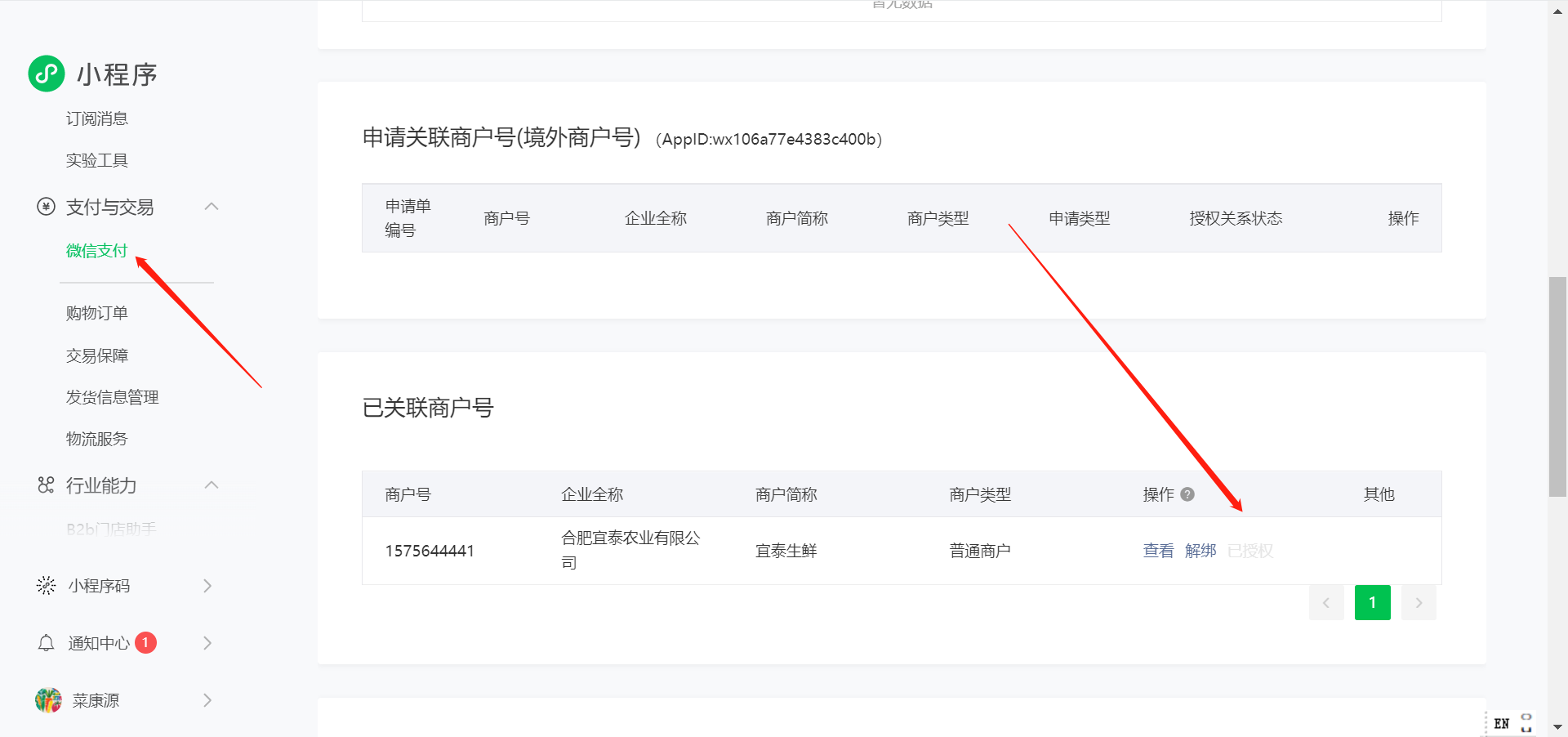Select page 1 in the pagination
The width and height of the screenshot is (1568, 737).
[1373, 603]
